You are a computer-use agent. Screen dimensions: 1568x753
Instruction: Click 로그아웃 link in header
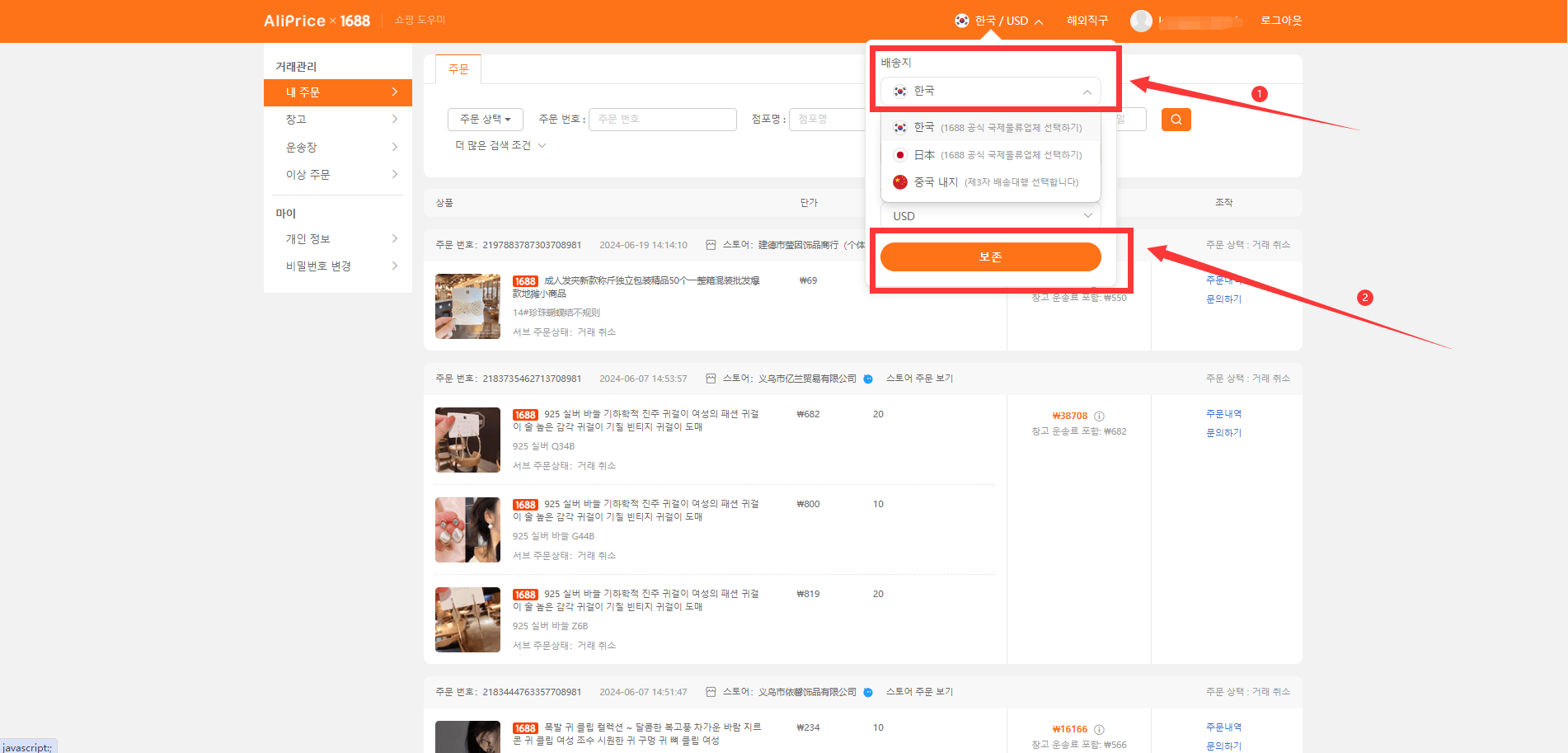1281,21
